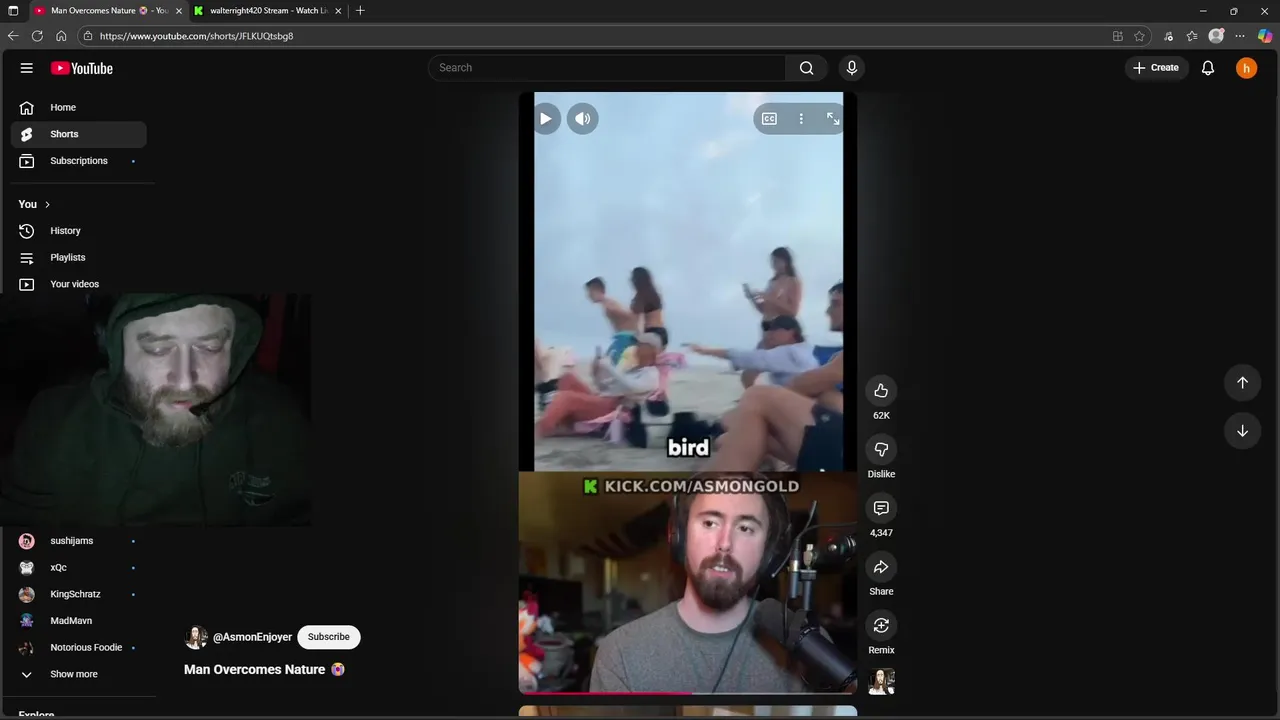Close the walterright420 Stream tab
Screen dimensions: 1280x720
[338, 11]
